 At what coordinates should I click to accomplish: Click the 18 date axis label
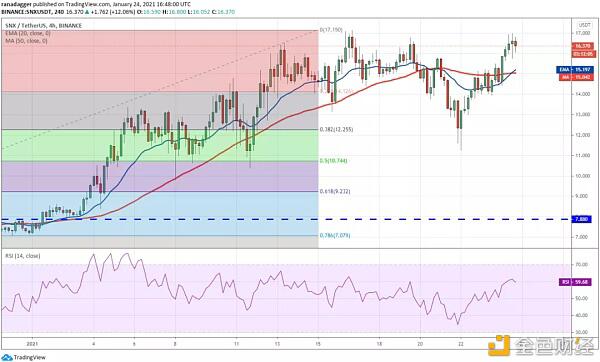tap(379, 344)
